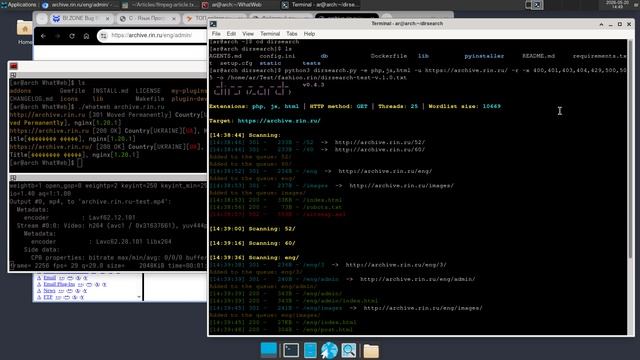Click the dirsearch terminal vertical scrollbar
Image resolution: width=640 pixels, height=360 pixels.
click(x=630, y=150)
